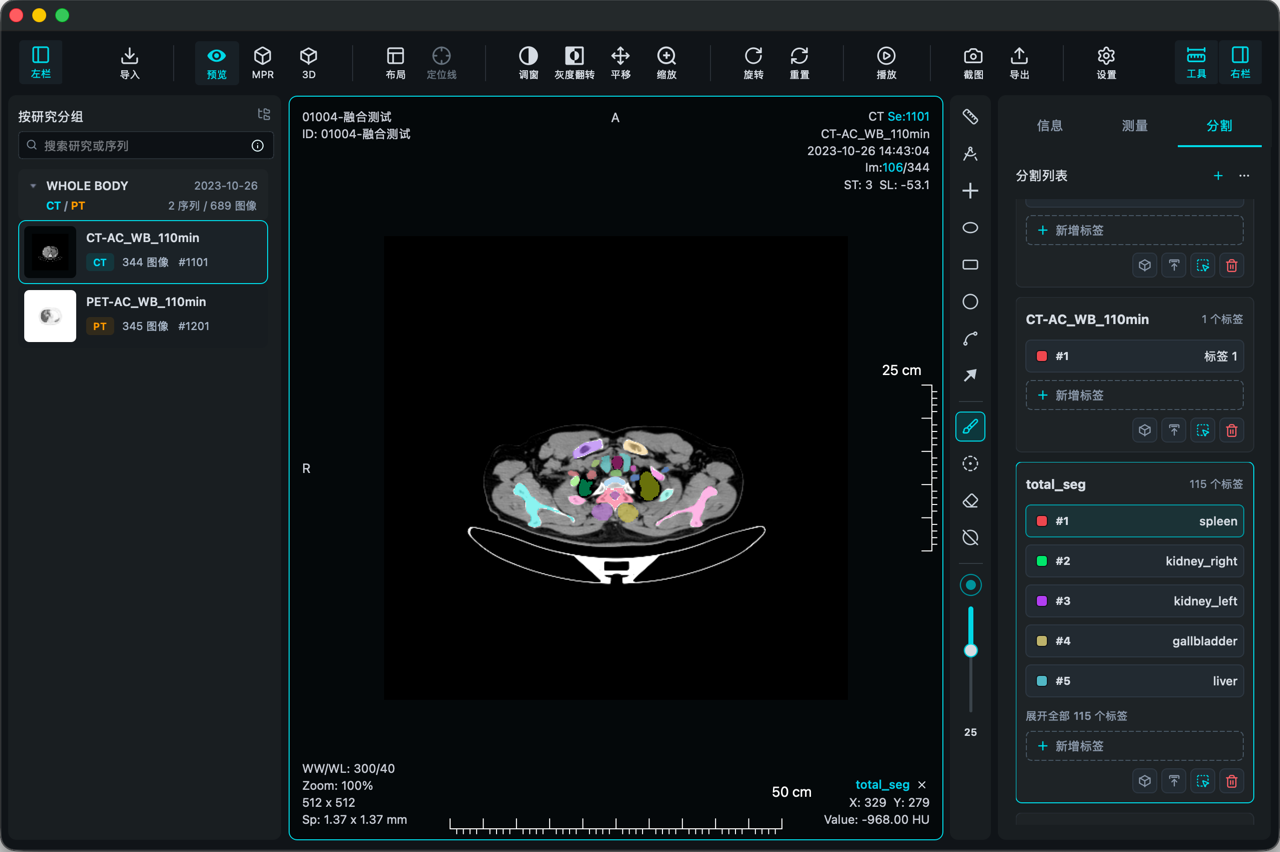Viewport: 1280px width, 852px height.
Task: Open the 3D view mode
Action: 309,62
